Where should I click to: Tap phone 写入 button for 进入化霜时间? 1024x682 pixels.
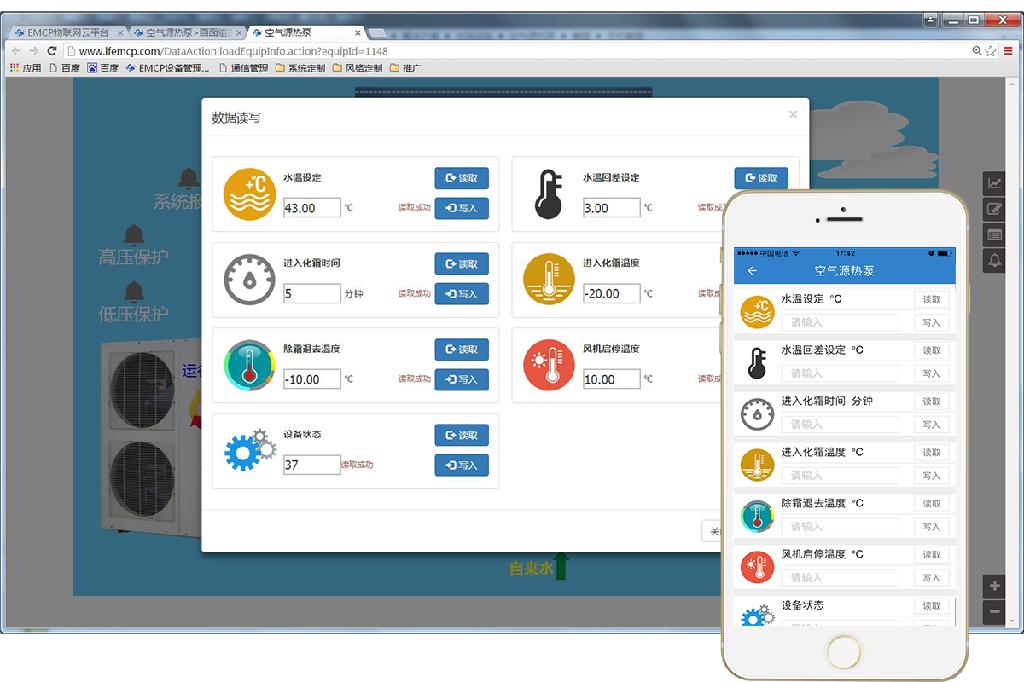[931, 425]
